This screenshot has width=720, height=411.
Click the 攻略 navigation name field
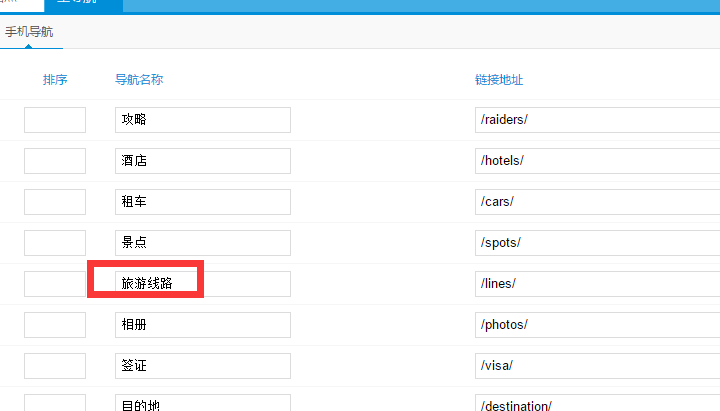(202, 120)
